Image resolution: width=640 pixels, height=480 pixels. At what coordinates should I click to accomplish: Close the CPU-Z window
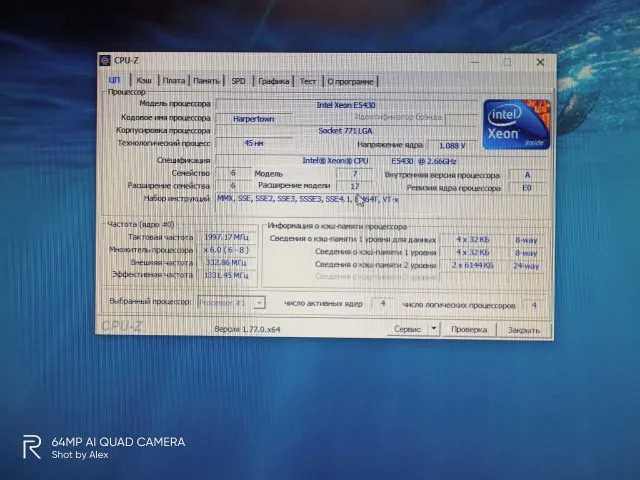[x=540, y=62]
